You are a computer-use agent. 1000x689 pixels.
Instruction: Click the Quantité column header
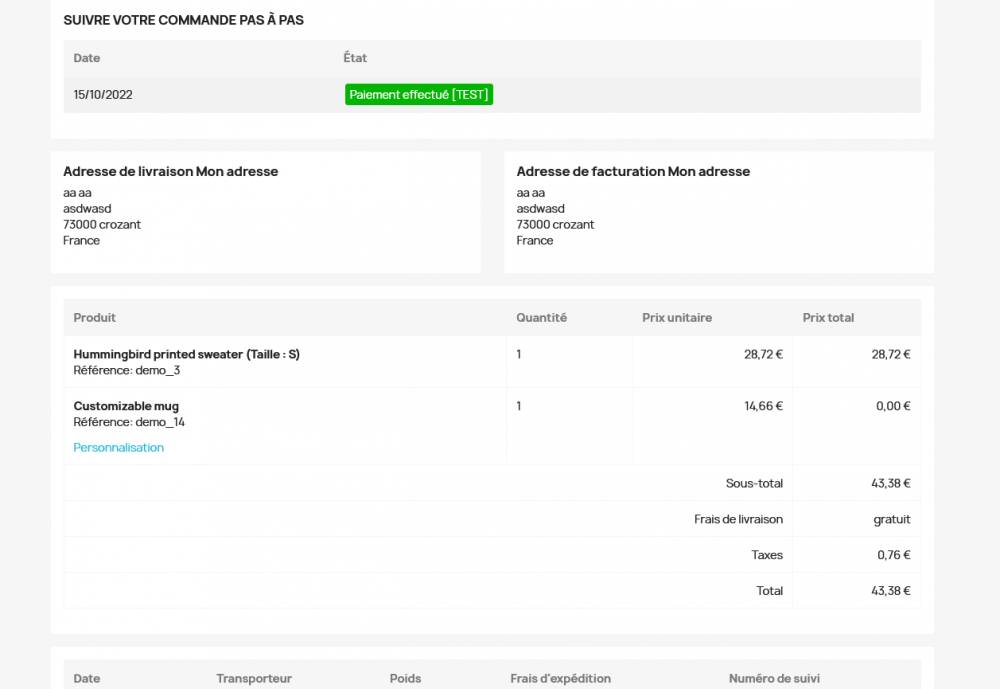click(541, 317)
